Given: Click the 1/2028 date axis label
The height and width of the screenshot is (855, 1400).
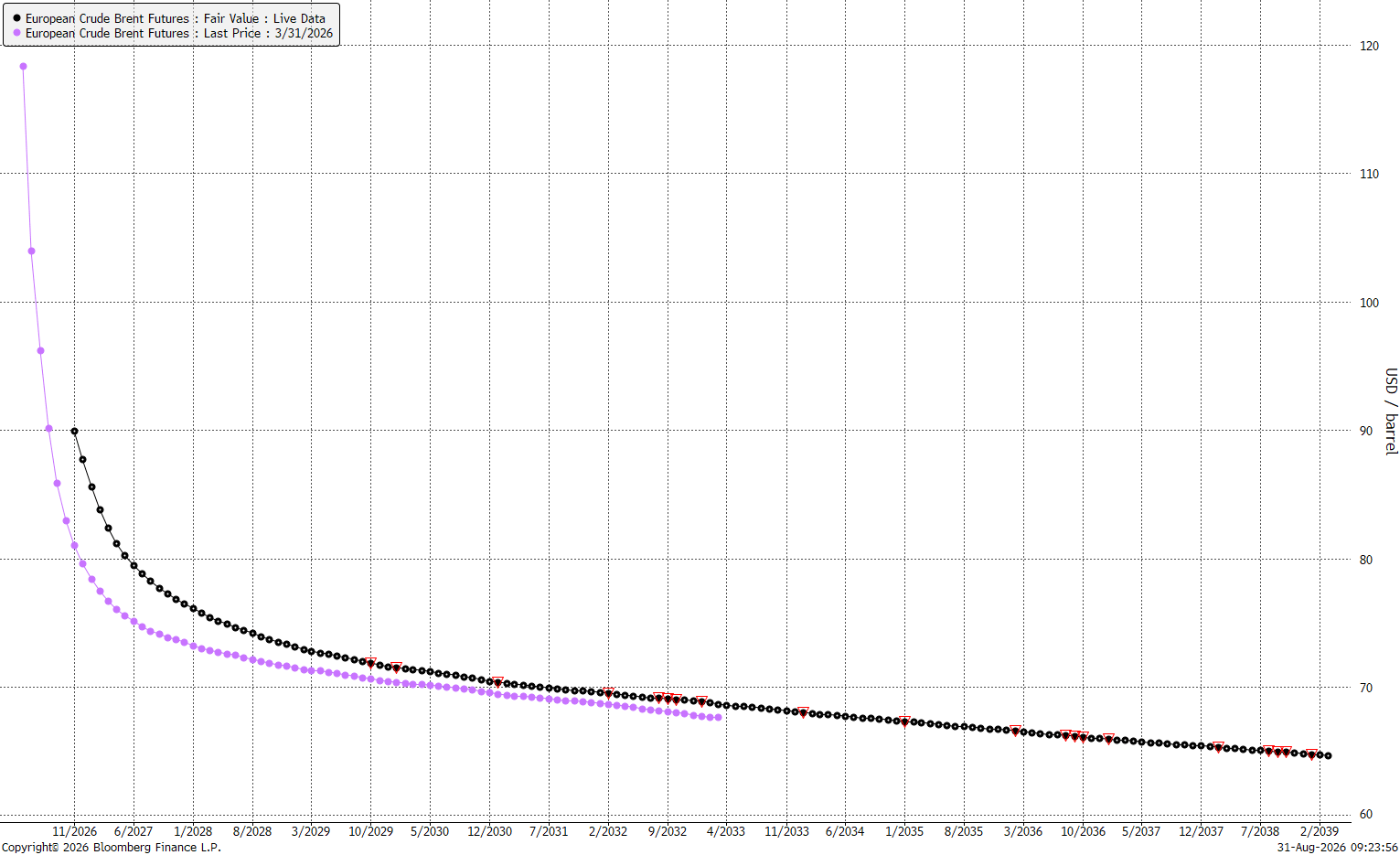Looking at the screenshot, I should pos(193,831).
